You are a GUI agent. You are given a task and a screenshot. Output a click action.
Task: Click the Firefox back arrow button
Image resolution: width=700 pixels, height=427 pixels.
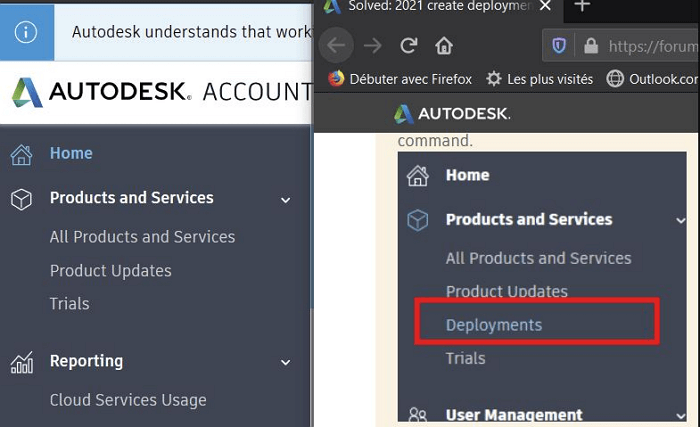pos(336,45)
